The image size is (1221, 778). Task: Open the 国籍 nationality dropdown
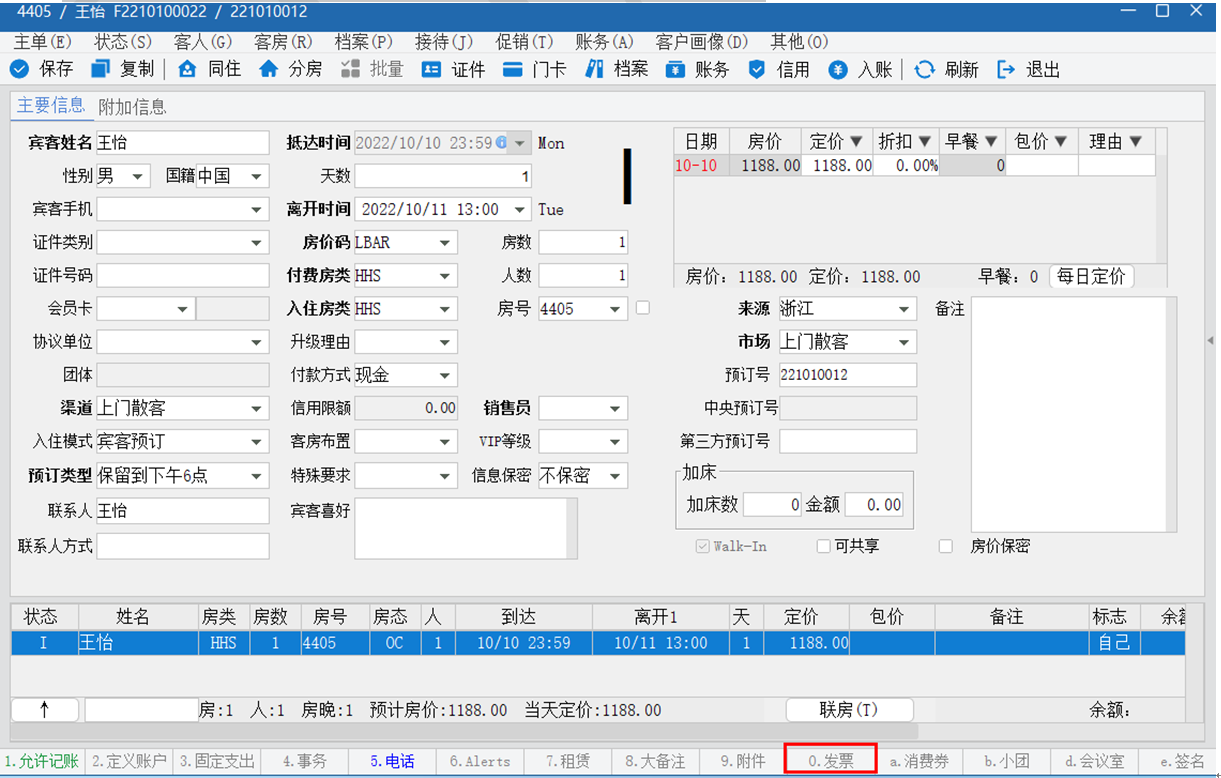(x=257, y=176)
